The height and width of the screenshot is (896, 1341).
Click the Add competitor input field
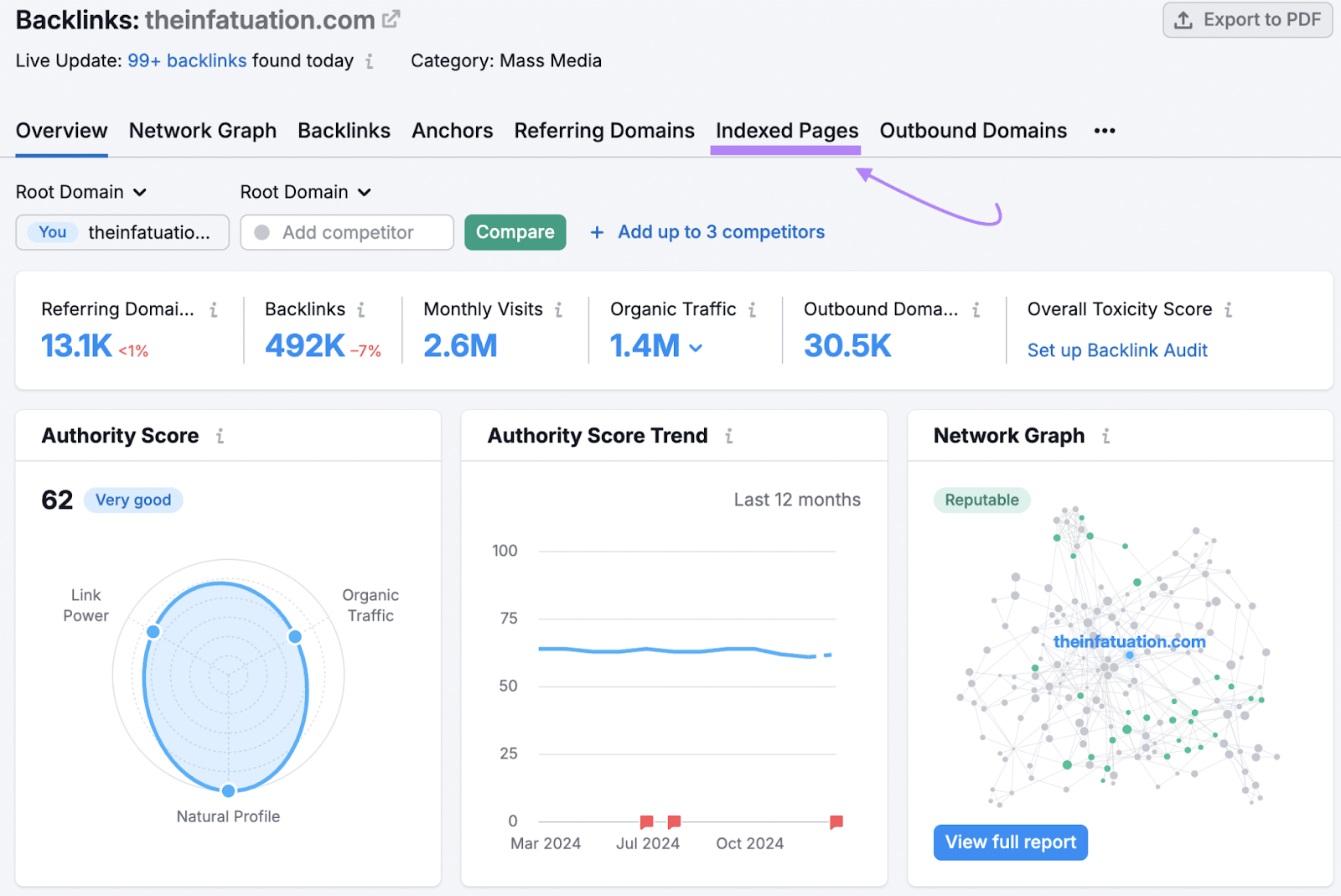(x=347, y=232)
